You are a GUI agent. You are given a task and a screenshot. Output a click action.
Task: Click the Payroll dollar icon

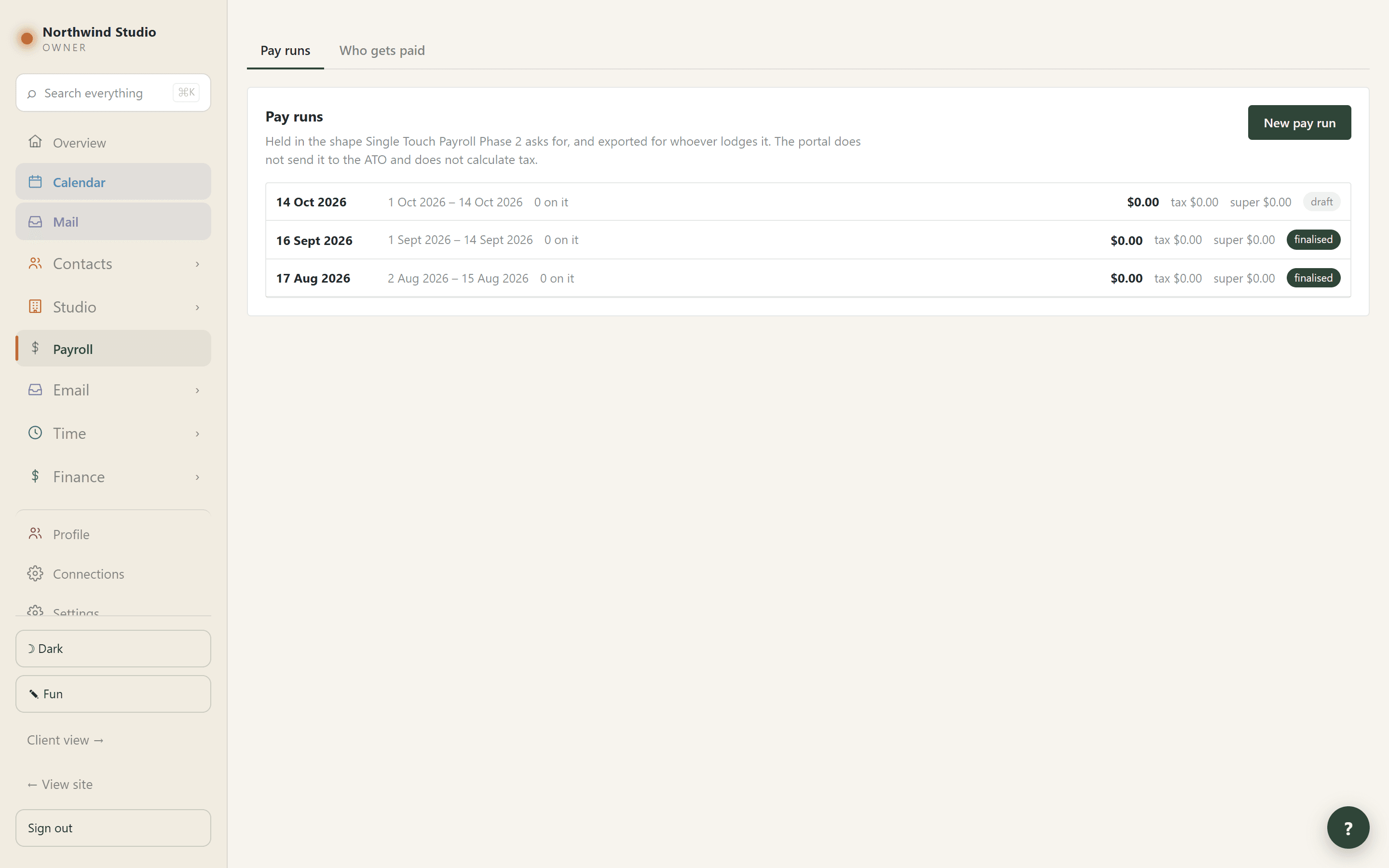point(35,348)
